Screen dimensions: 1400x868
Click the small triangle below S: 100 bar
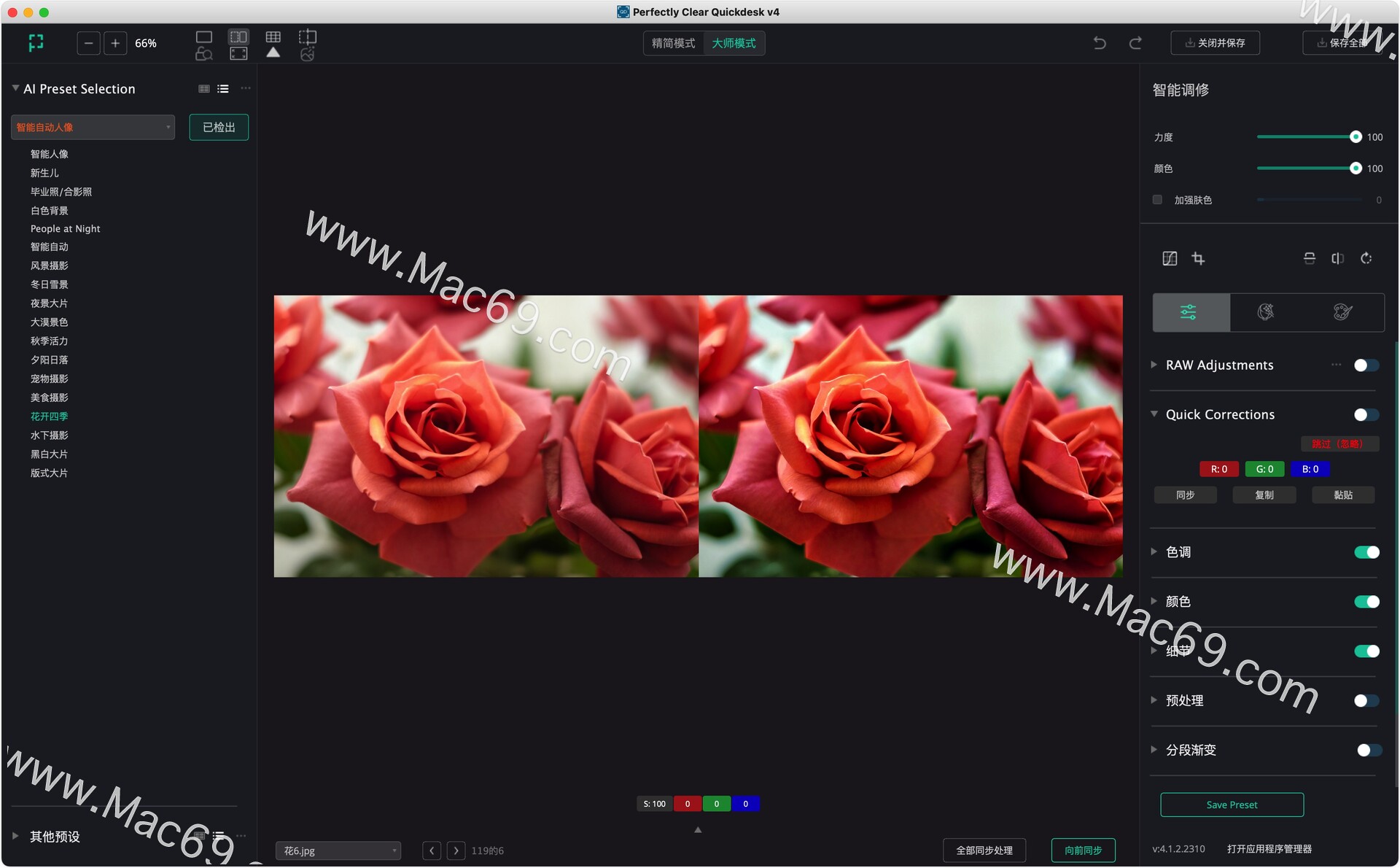[x=698, y=829]
